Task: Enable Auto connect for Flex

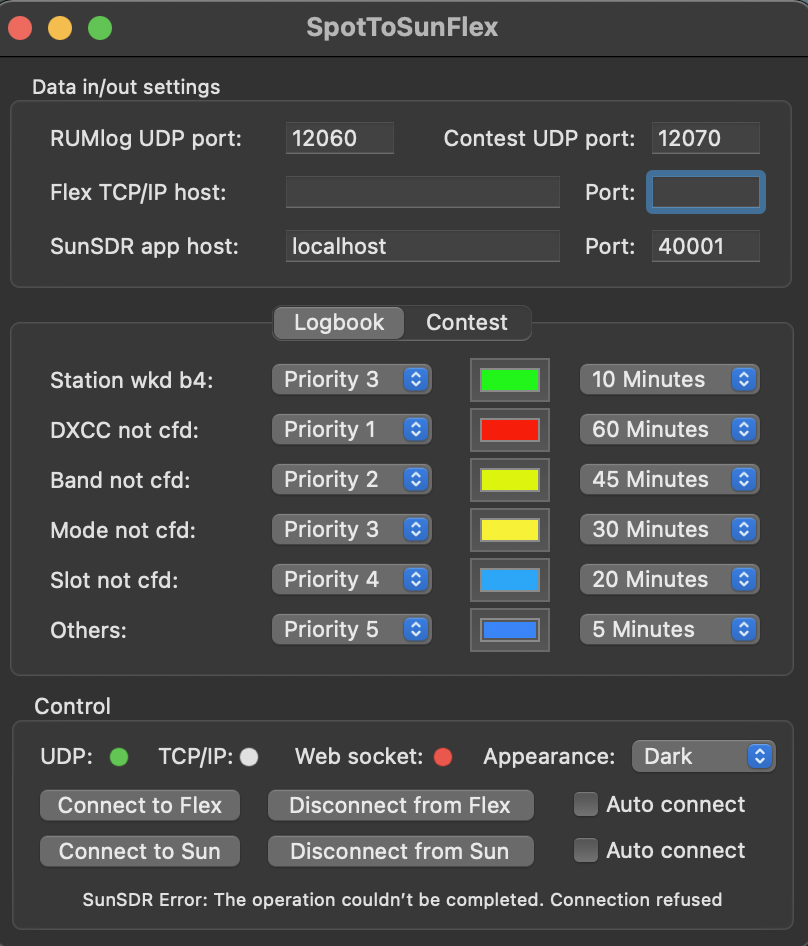Action: (x=585, y=804)
